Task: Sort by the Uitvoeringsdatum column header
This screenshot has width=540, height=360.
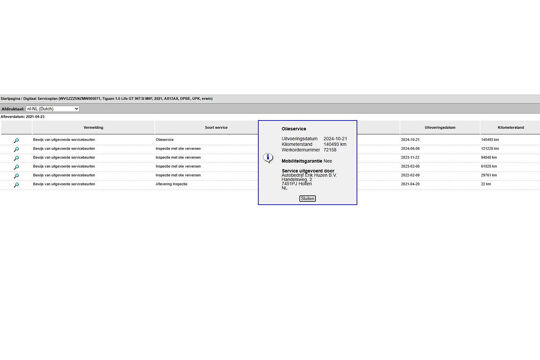Action: pos(440,127)
